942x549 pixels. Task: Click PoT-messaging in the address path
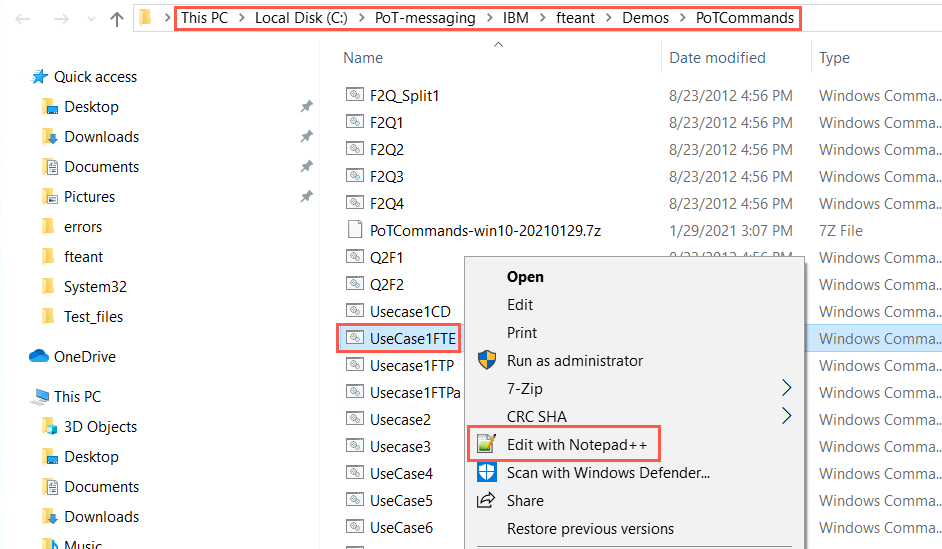tap(425, 18)
